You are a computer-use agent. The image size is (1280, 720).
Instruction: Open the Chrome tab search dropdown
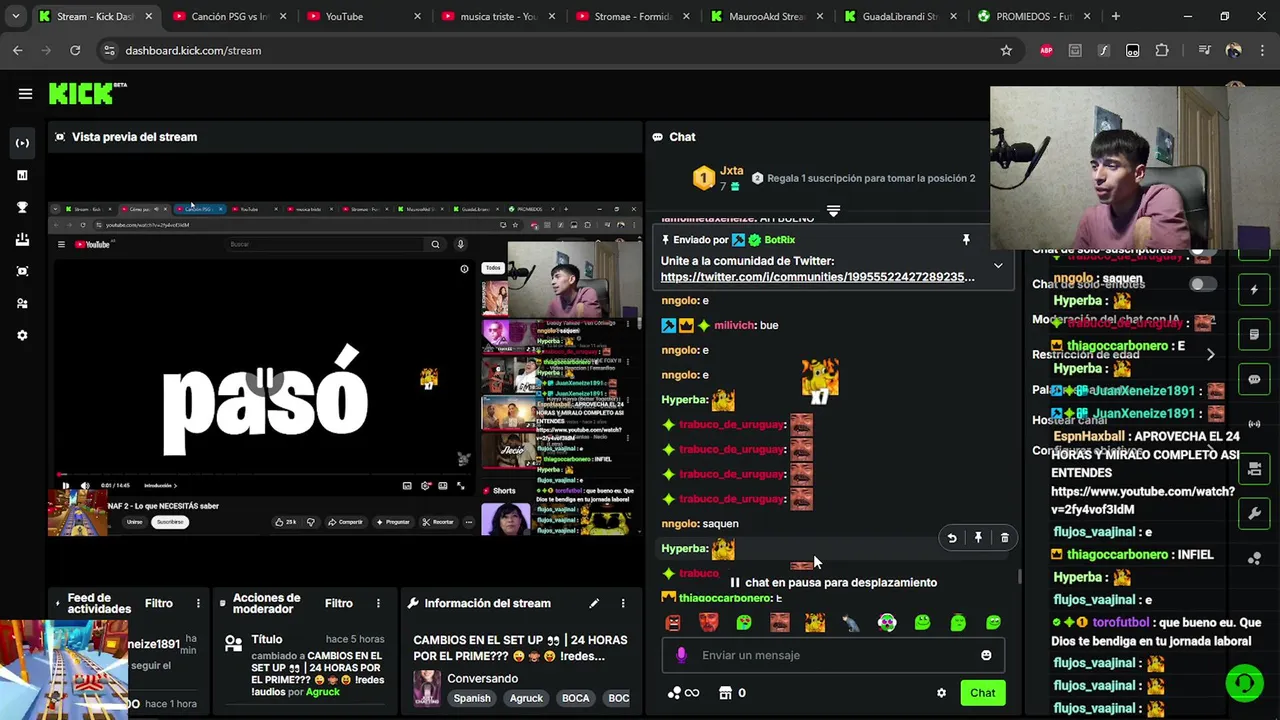15,16
